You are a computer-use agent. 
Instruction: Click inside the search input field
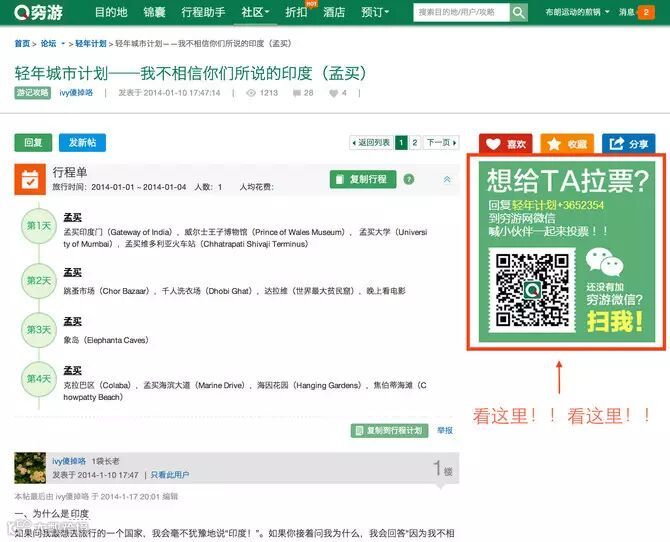(461, 12)
